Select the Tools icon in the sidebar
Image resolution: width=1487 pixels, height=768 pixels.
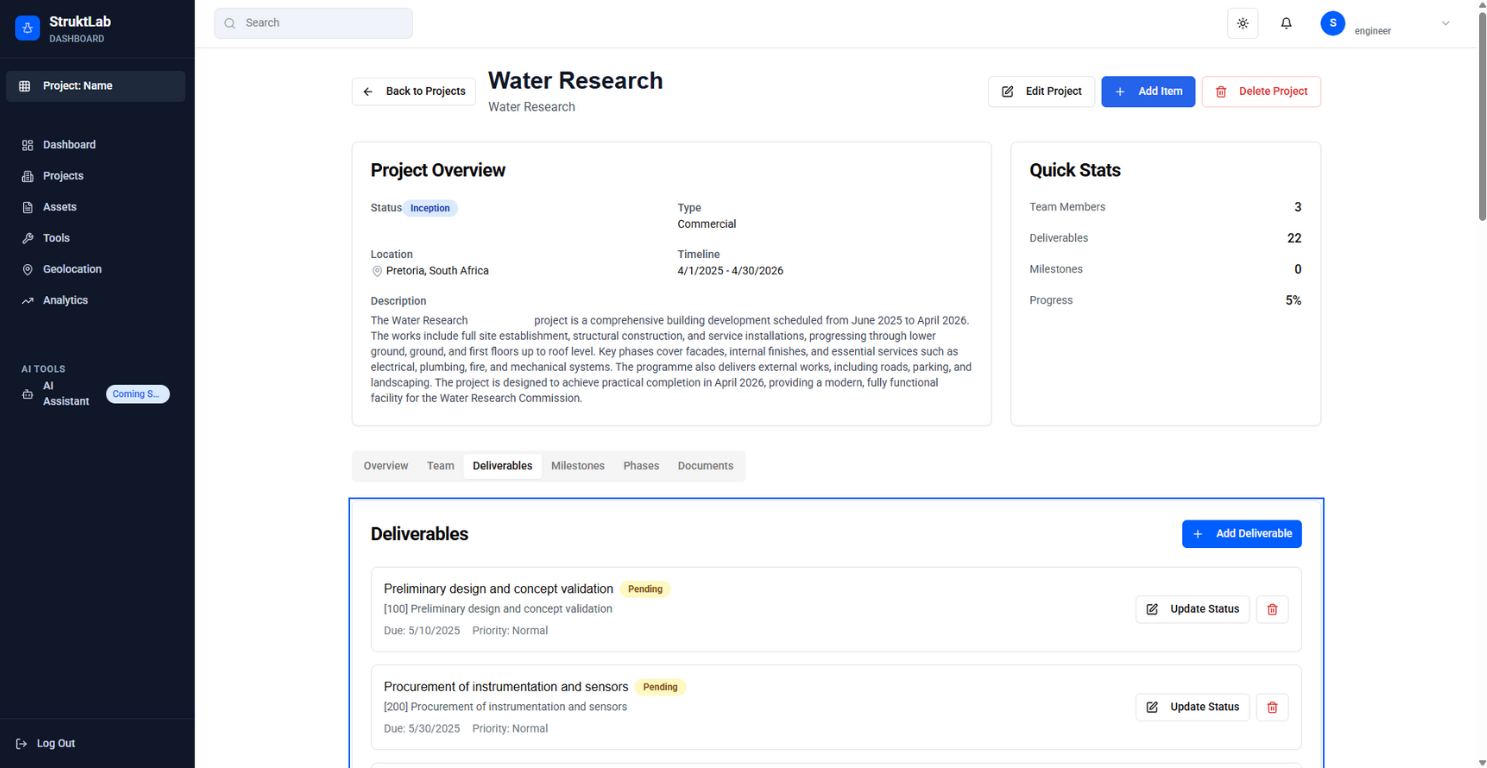tap(56, 237)
